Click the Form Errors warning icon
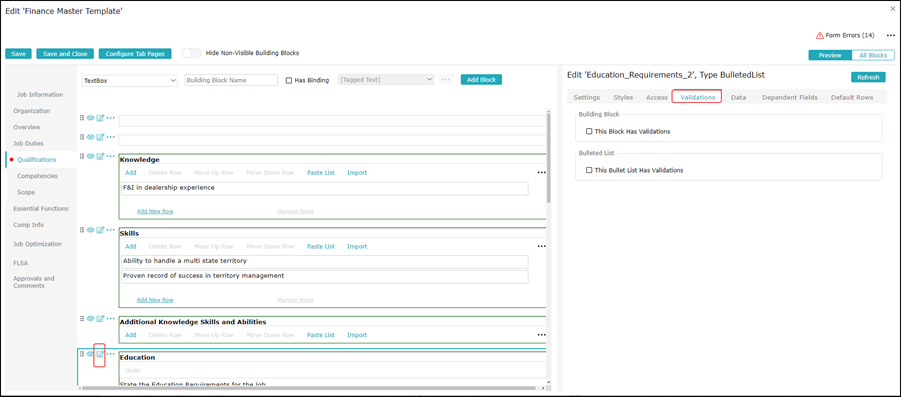901x397 pixels. tap(820, 36)
